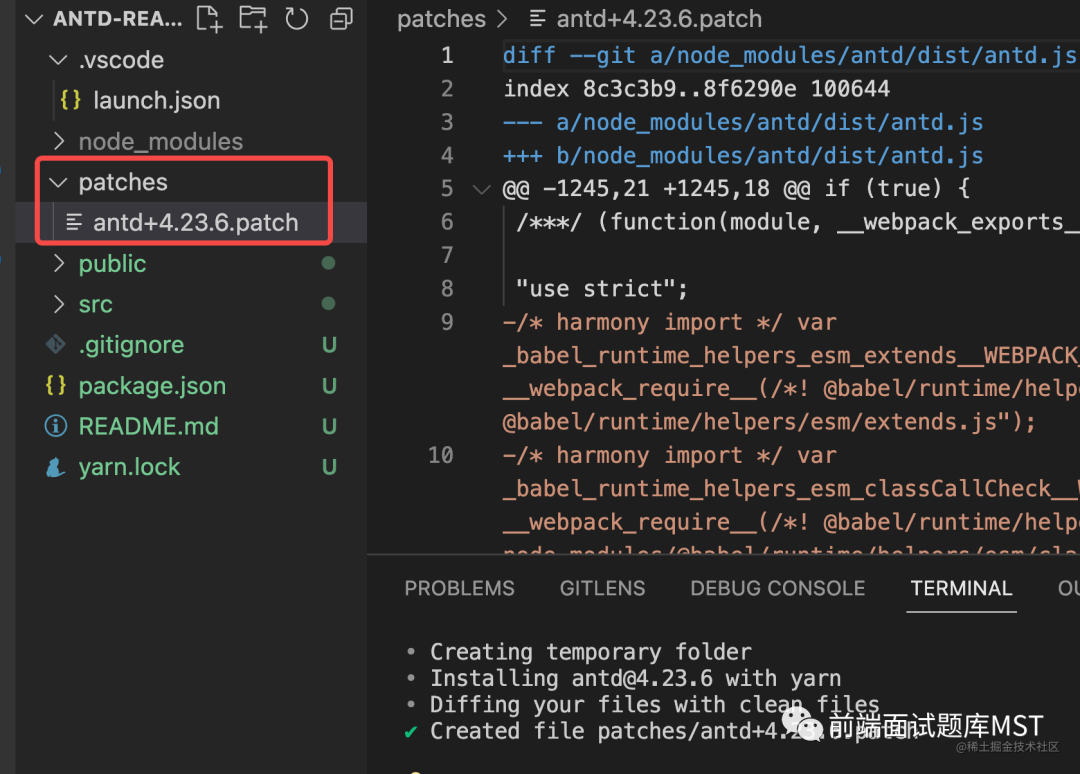Switch to the DEBUG CONSOLE panel tab

778,588
